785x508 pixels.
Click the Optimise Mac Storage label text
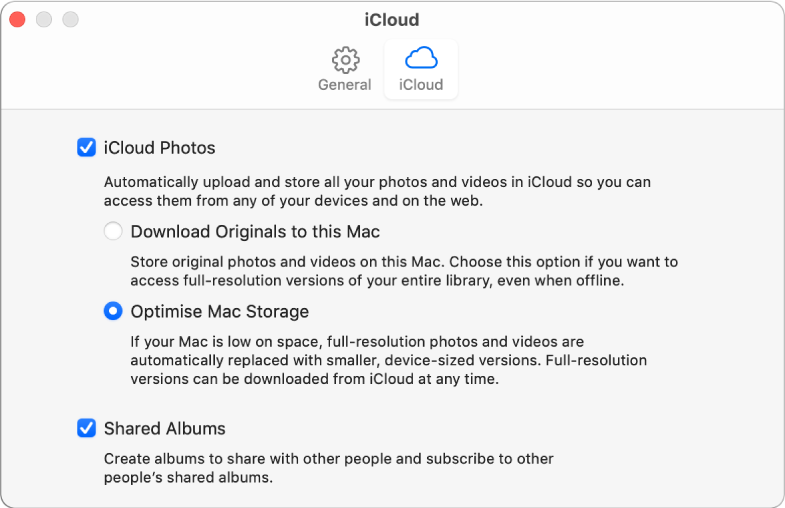click(x=220, y=311)
